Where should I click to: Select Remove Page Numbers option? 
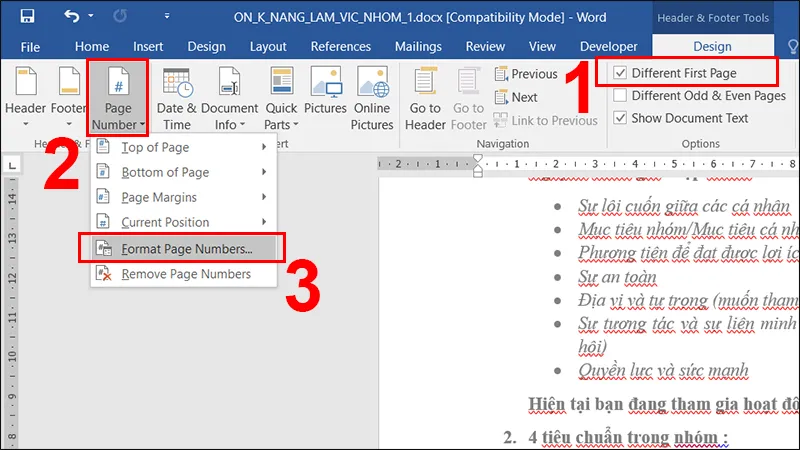pyautogui.click(x=186, y=273)
